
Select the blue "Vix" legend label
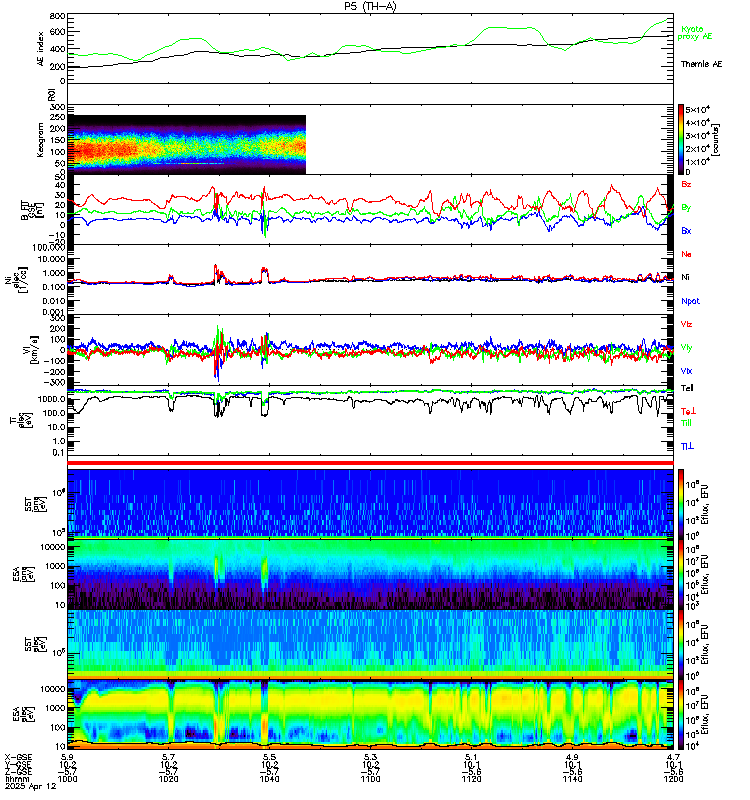coord(686,371)
